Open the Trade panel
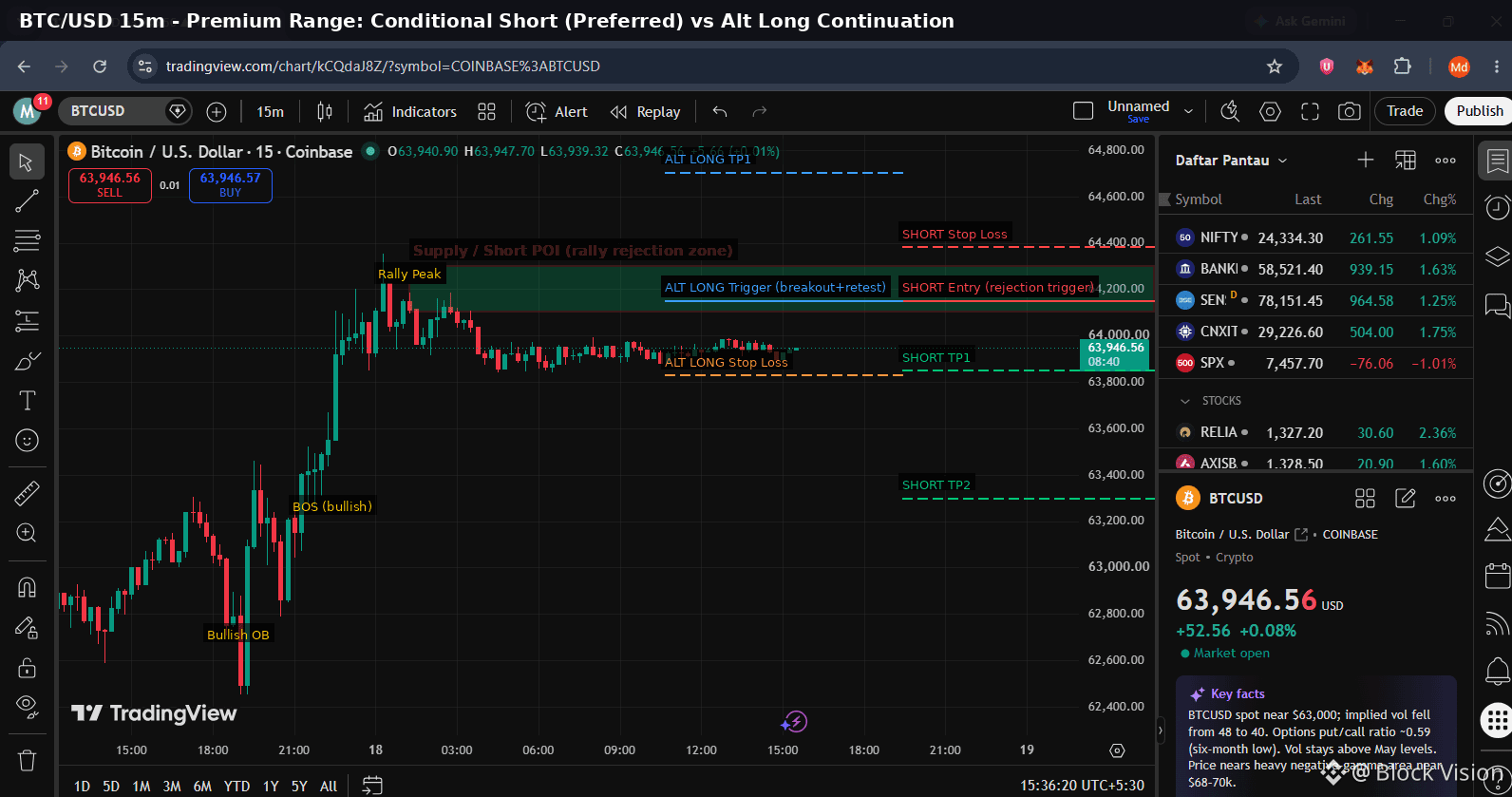The image size is (1512, 797). click(1405, 111)
